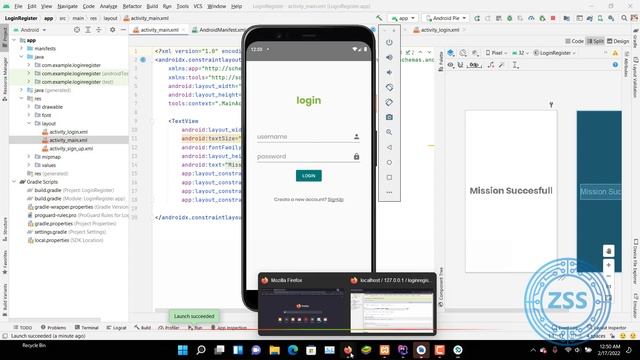Click the blue help question icon
640x360 pixels.
point(615,65)
